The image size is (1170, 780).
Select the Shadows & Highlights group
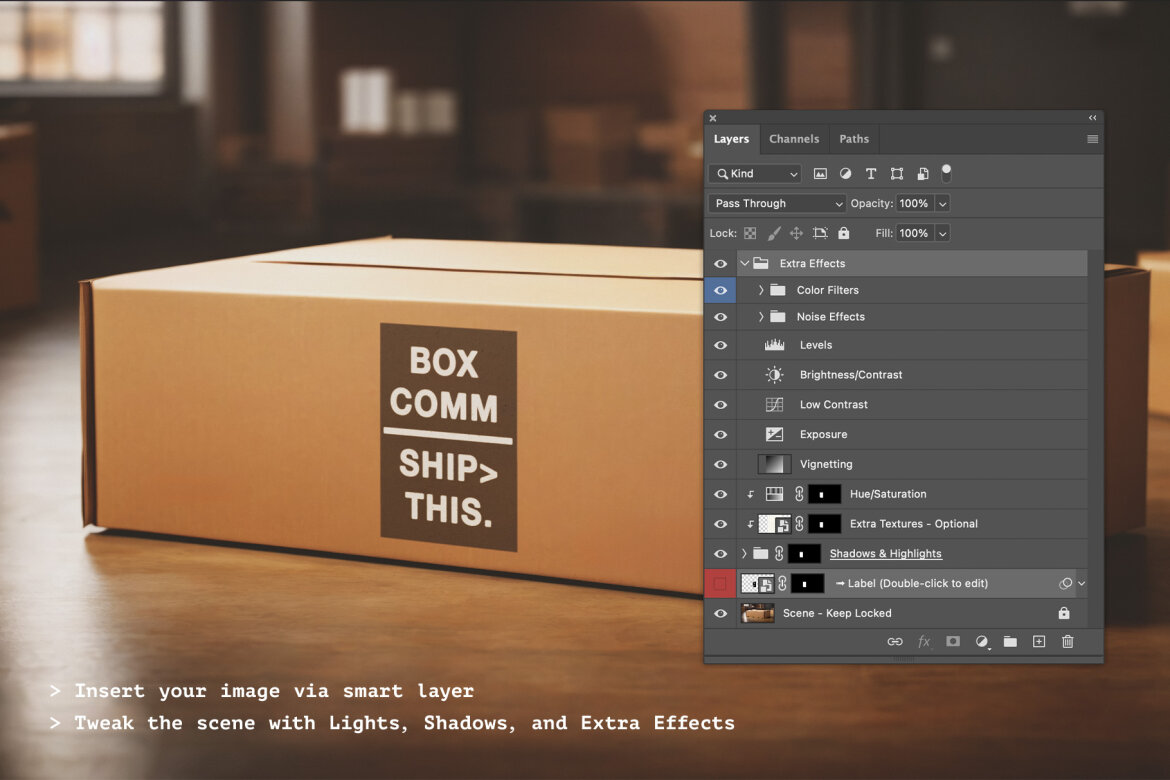[886, 553]
